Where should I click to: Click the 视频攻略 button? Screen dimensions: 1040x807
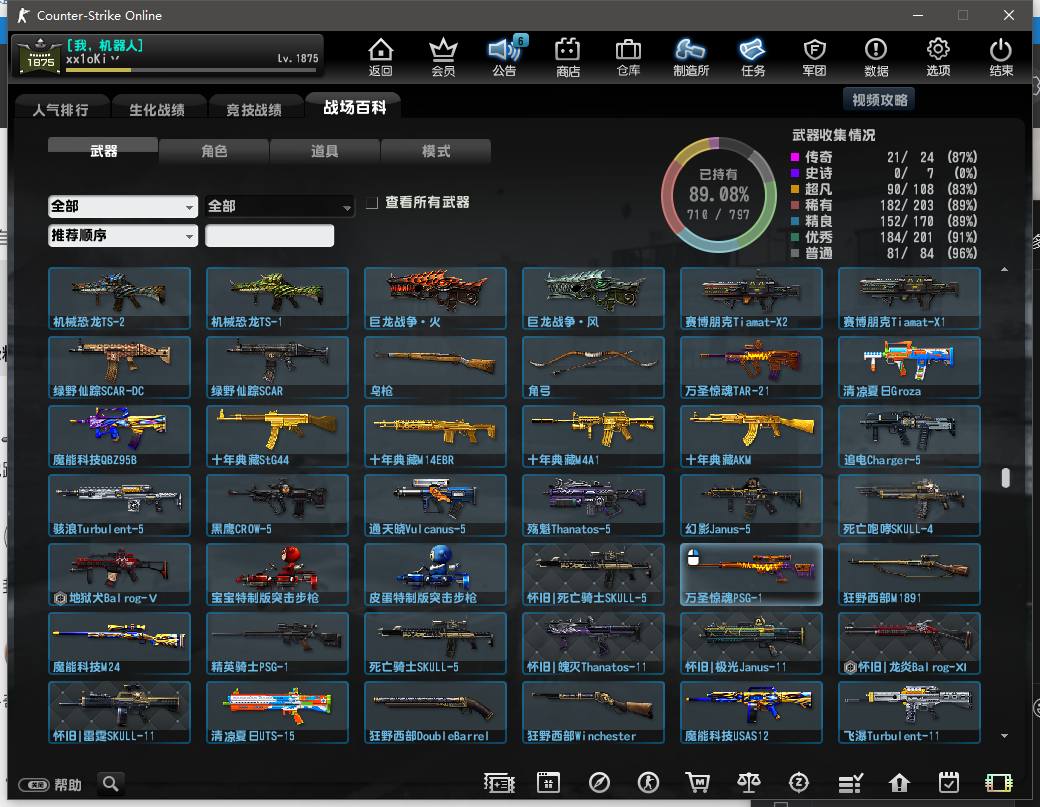coord(879,100)
